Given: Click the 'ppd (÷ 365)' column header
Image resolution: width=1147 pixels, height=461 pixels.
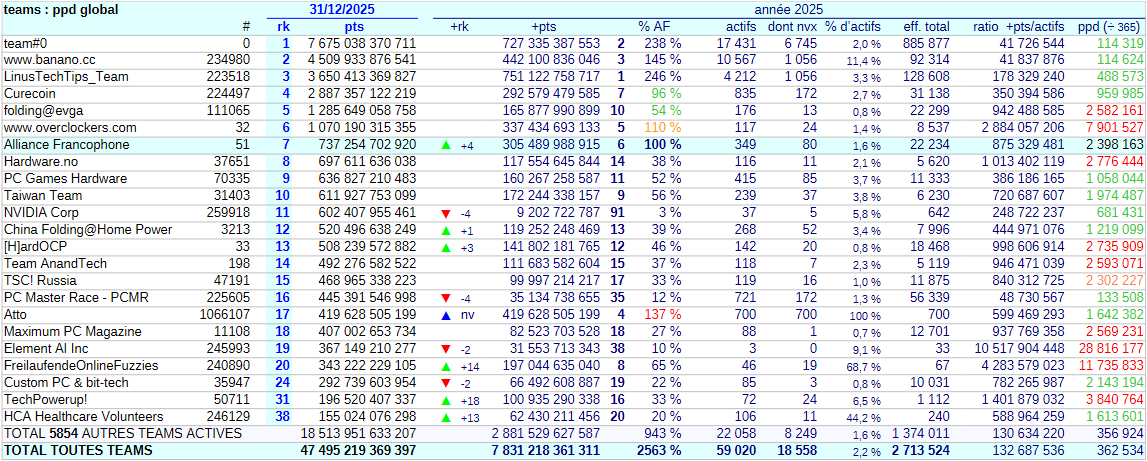Looking at the screenshot, I should (1110, 26).
